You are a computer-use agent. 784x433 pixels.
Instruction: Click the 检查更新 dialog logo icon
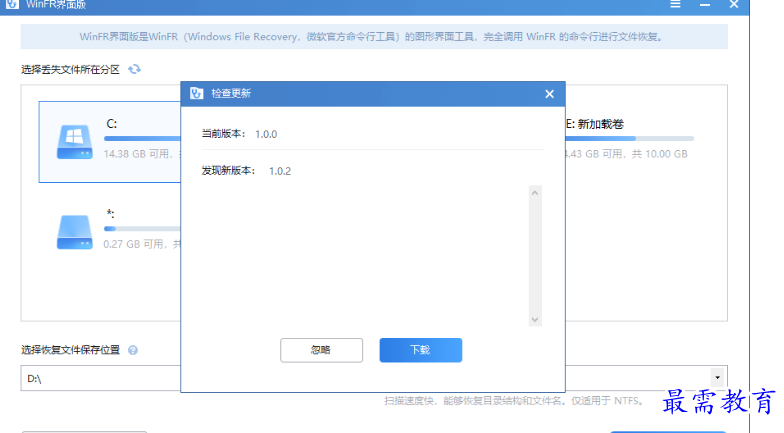pos(196,93)
